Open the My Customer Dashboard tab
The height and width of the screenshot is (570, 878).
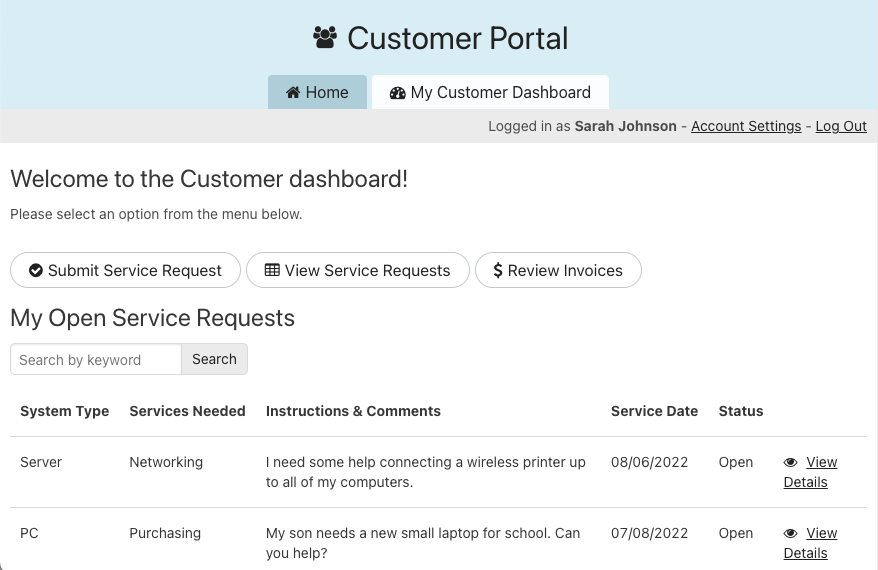(490, 93)
